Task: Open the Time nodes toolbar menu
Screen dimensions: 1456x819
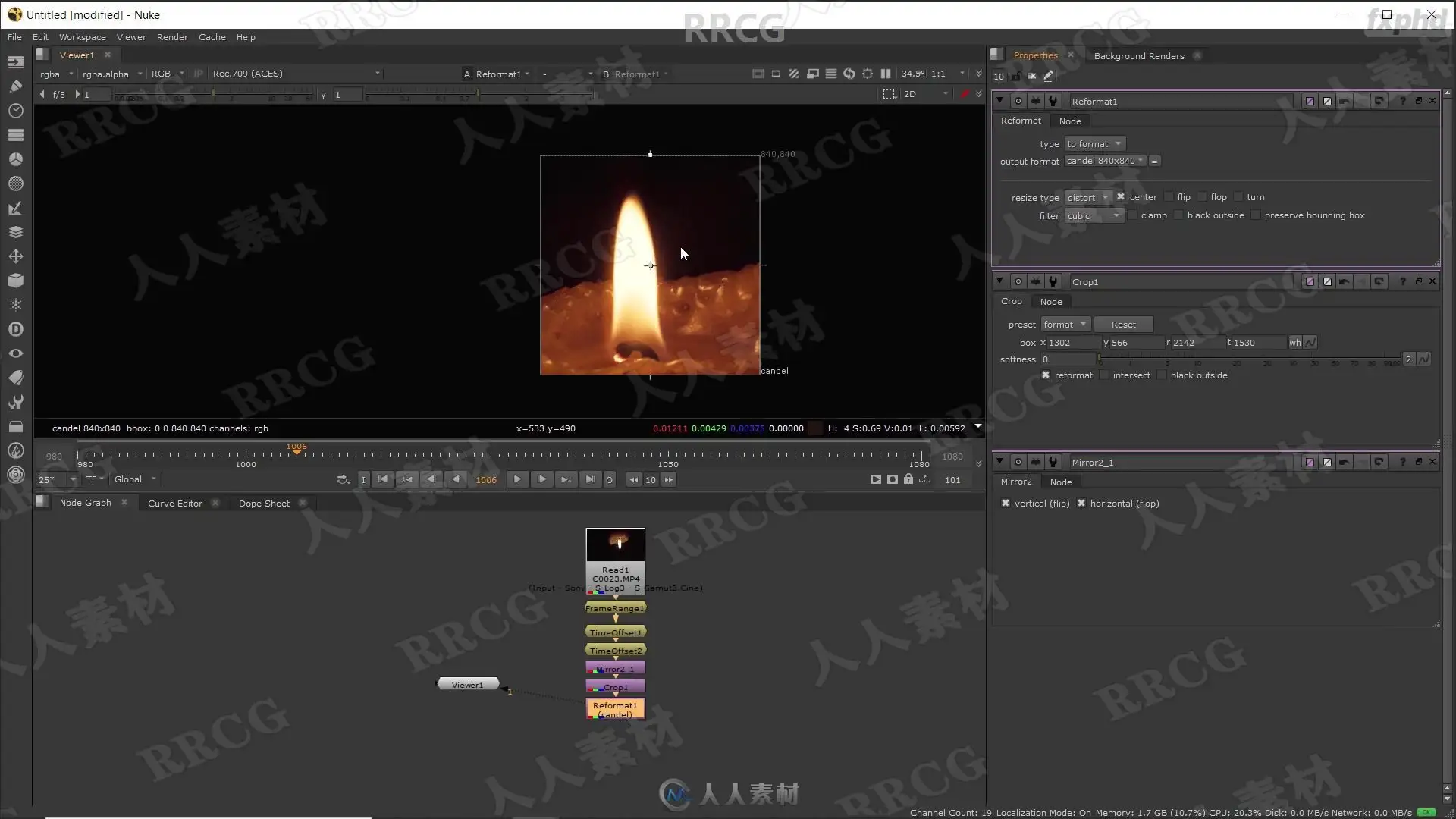Action: click(x=15, y=111)
